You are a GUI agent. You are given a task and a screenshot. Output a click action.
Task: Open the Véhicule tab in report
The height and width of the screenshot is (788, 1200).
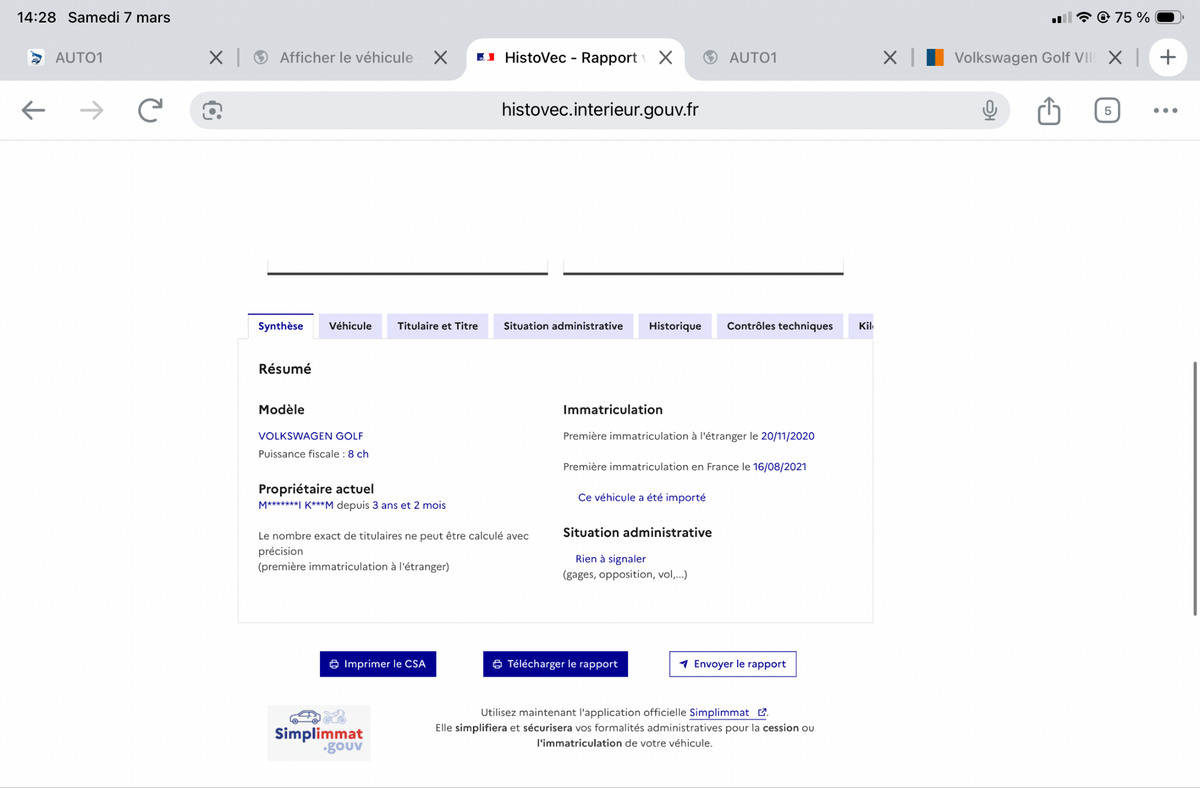point(350,326)
